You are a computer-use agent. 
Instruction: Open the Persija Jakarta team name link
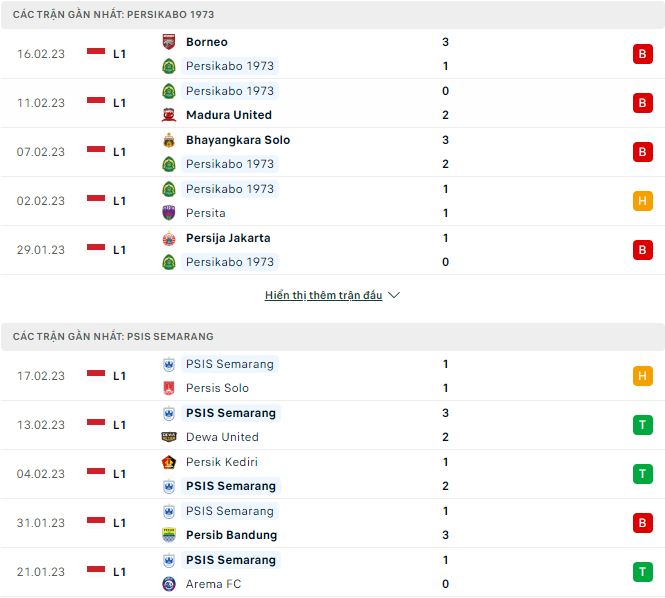pos(228,238)
